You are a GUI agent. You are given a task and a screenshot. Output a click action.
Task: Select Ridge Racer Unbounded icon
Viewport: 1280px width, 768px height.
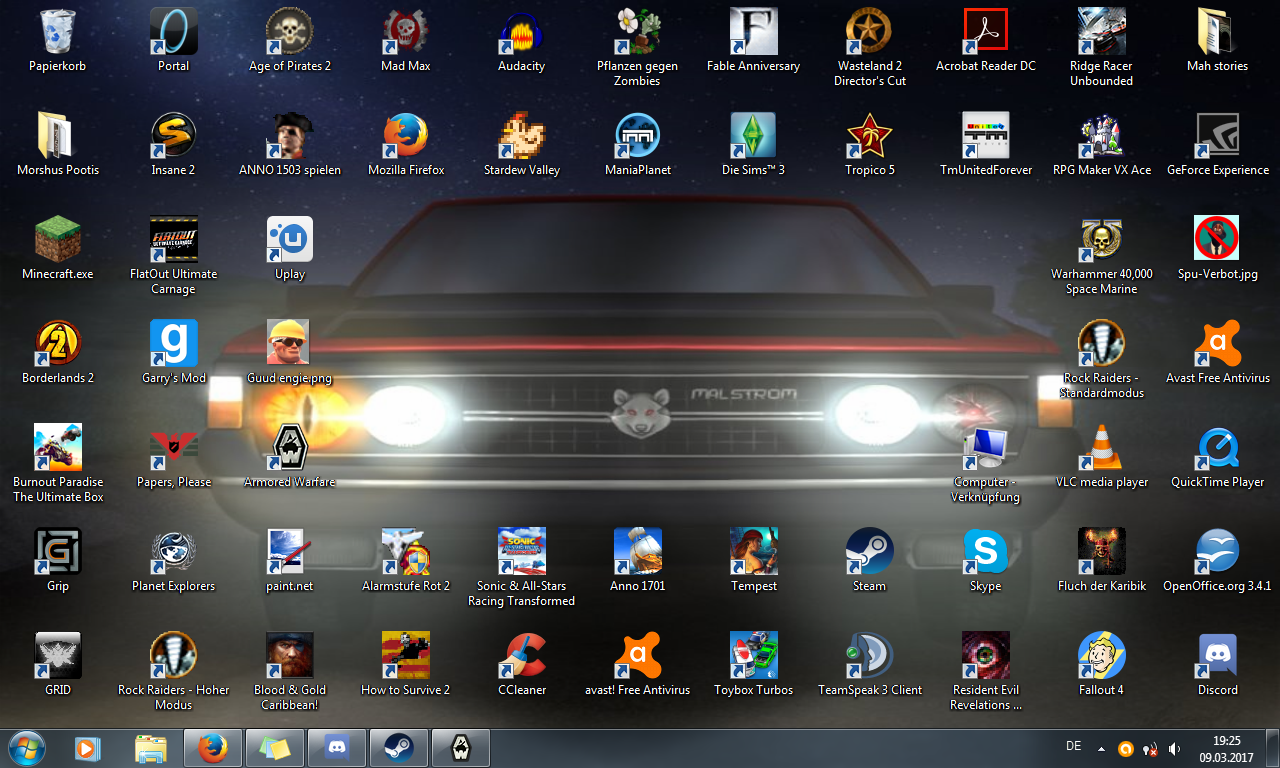(1102, 32)
